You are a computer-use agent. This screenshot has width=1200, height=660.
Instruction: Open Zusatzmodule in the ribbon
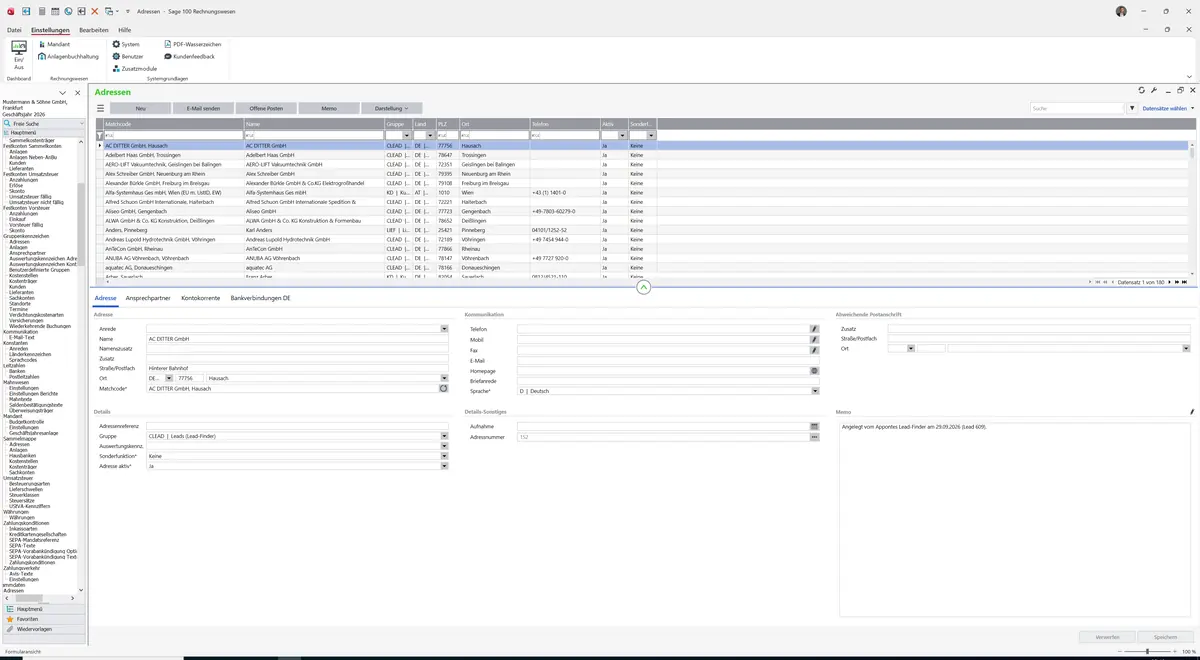pos(135,68)
